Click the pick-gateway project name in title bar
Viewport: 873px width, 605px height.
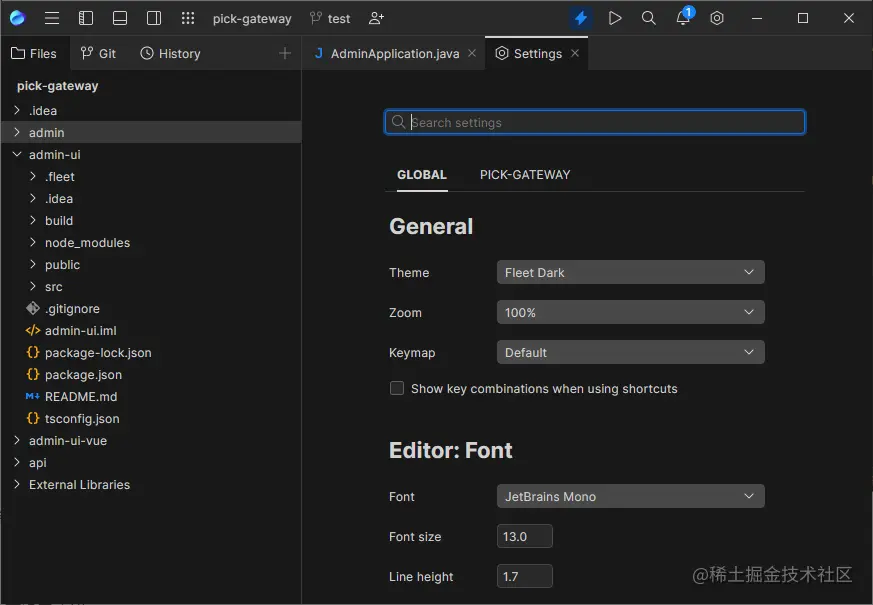(252, 19)
